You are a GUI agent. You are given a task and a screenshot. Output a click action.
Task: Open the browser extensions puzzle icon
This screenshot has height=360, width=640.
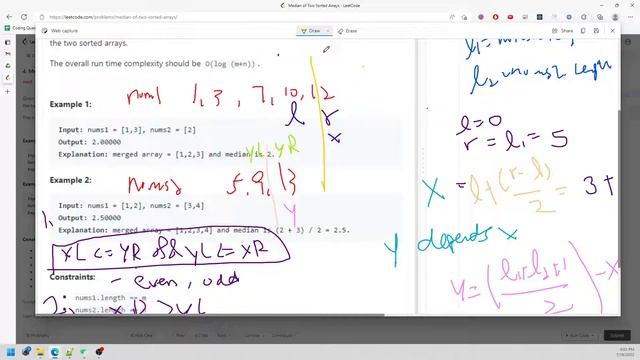(x=584, y=17)
